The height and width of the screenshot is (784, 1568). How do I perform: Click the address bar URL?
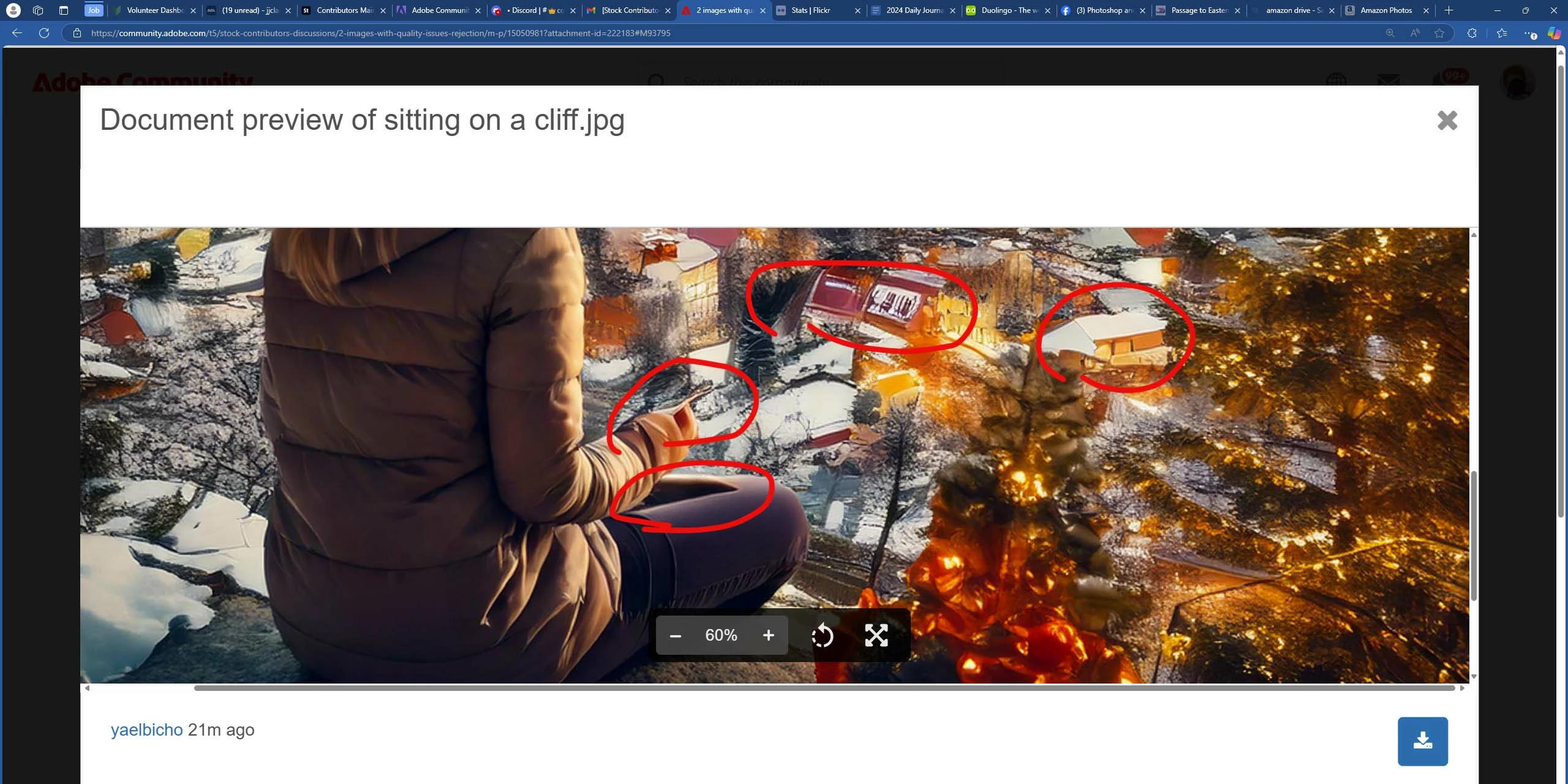click(380, 33)
